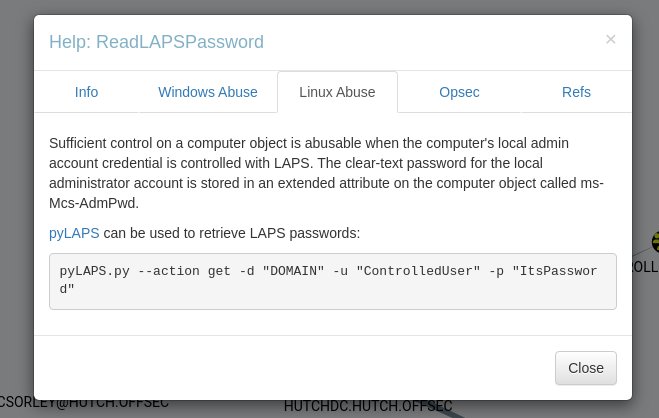View the Opsec tab
Image resolution: width=659 pixels, height=418 pixels.
pos(459,92)
